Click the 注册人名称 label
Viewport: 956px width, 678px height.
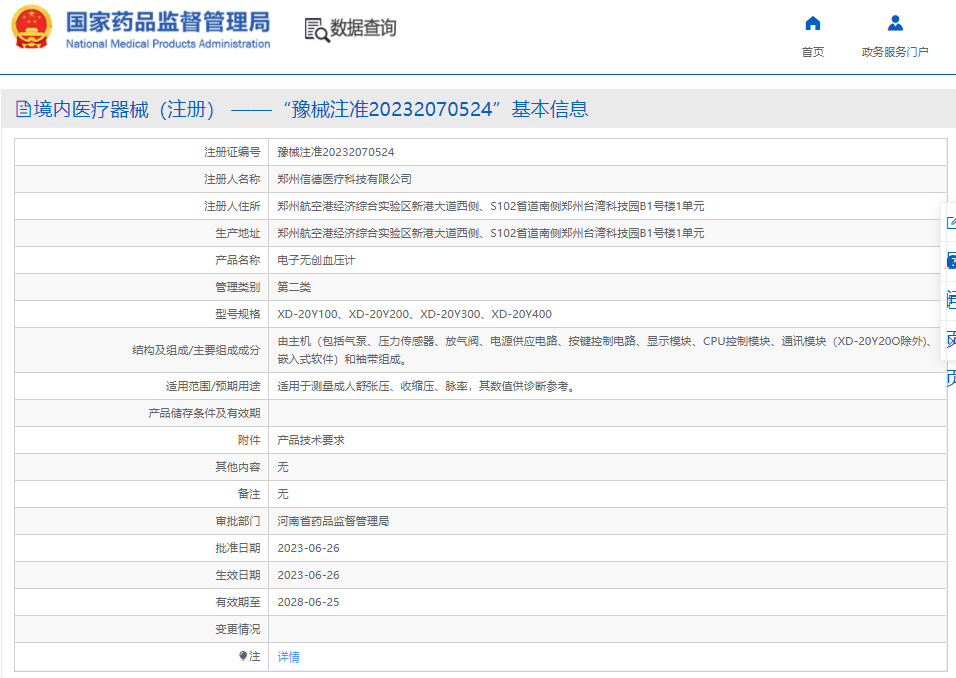pos(232,179)
